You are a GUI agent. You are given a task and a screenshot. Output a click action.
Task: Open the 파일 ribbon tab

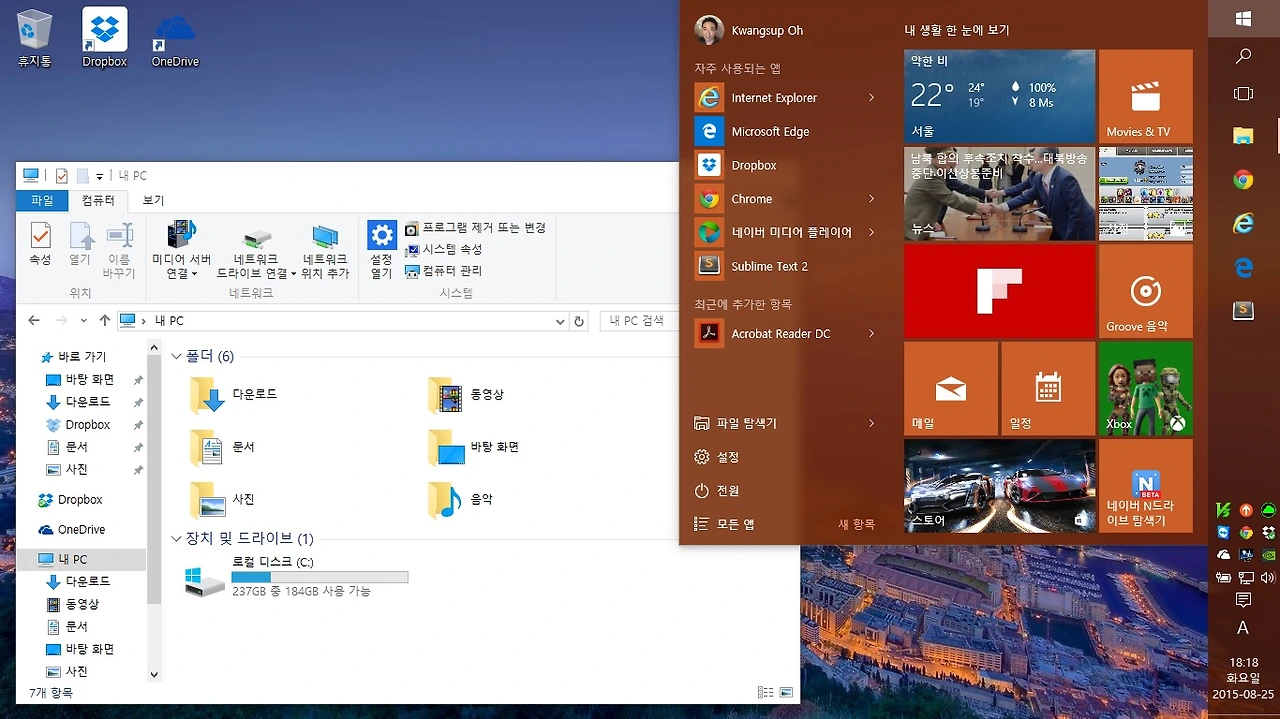click(42, 200)
